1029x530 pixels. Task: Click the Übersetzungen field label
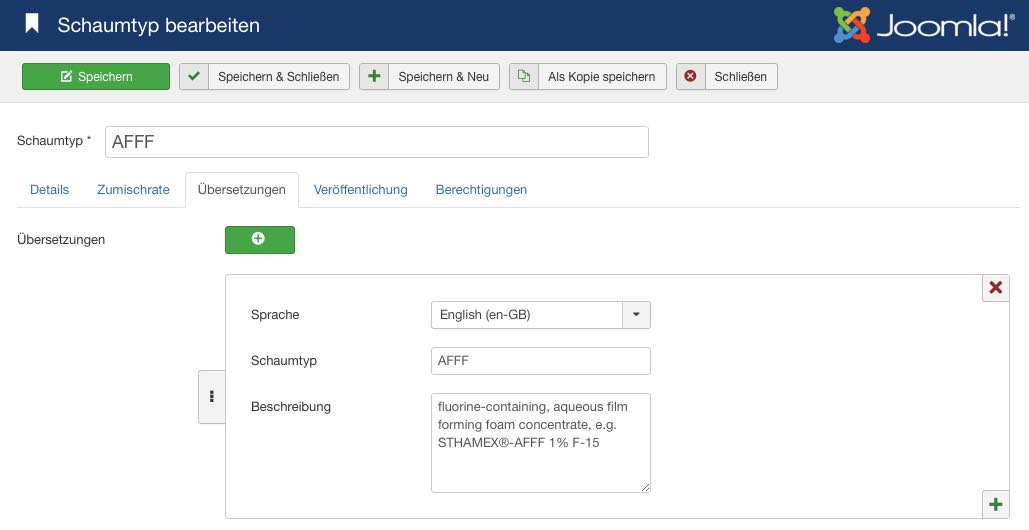click(61, 239)
